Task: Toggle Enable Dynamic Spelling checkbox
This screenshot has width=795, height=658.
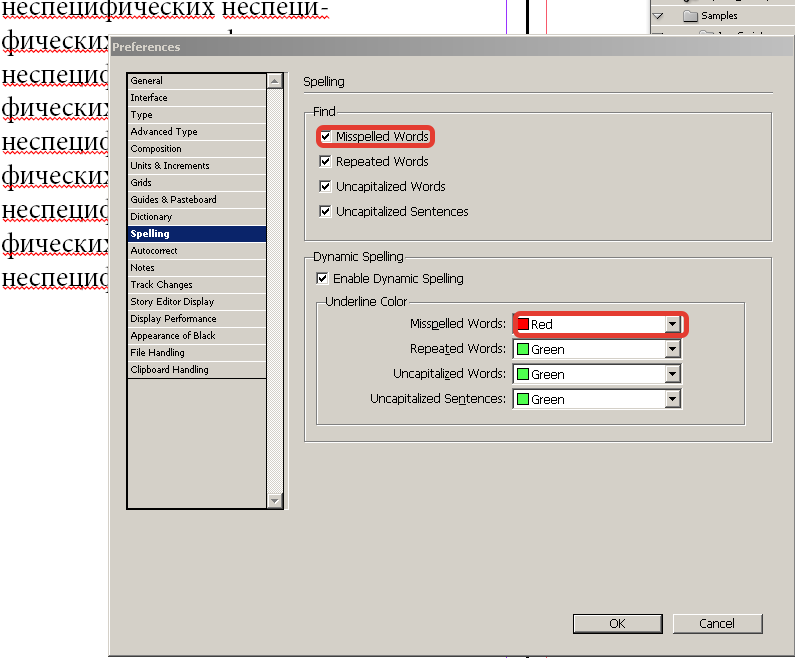Action: pos(322,278)
